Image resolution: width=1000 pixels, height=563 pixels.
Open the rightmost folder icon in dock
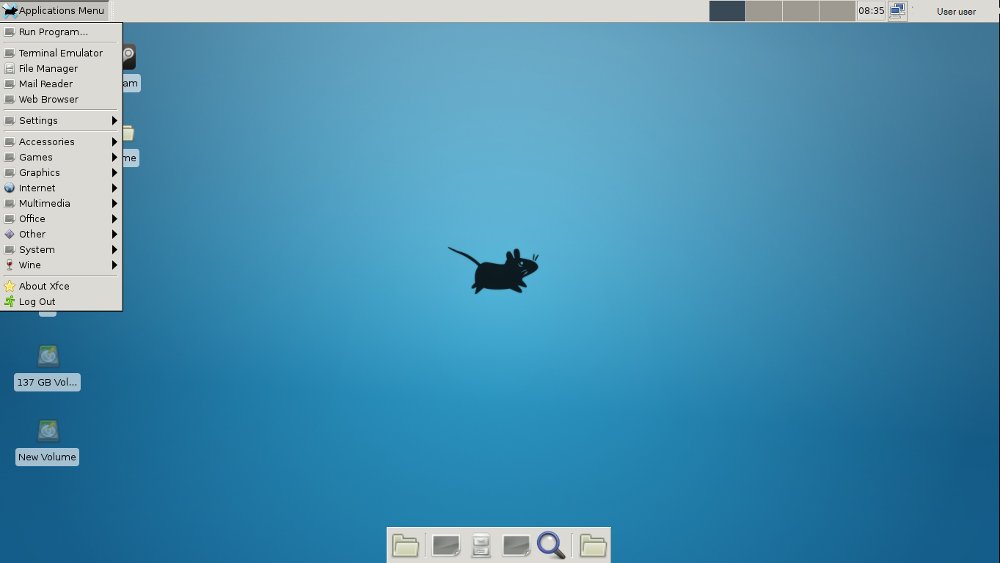pos(593,546)
